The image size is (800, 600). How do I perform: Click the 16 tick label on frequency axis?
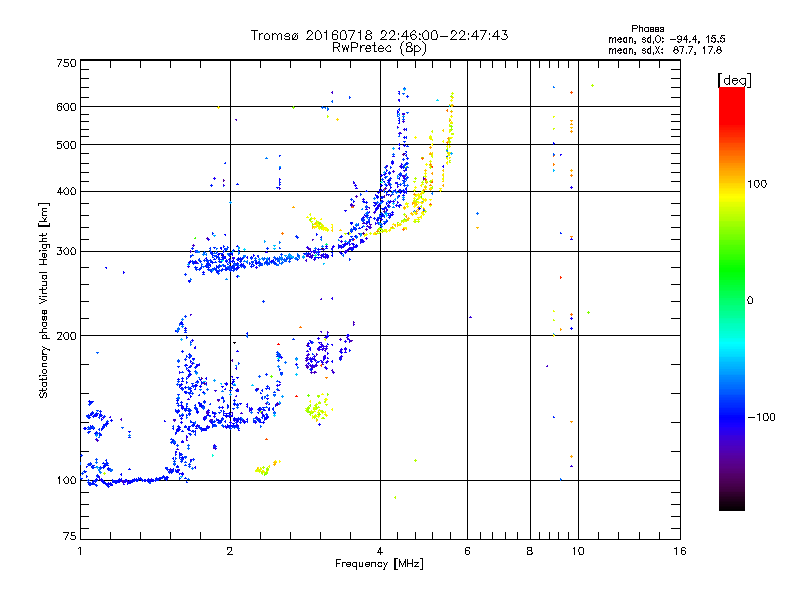pyautogui.click(x=680, y=551)
